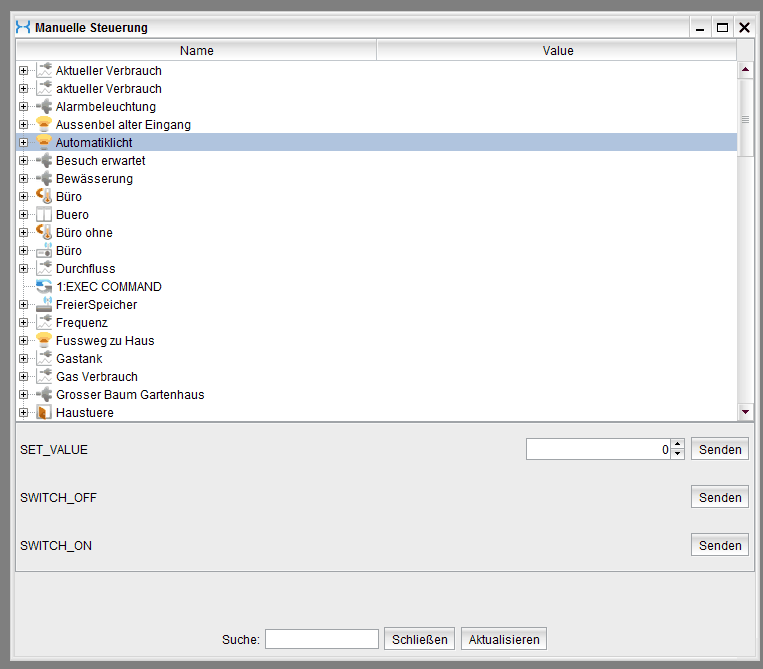
Task: Click the door icon next to Haustuere
Action: pos(43,413)
